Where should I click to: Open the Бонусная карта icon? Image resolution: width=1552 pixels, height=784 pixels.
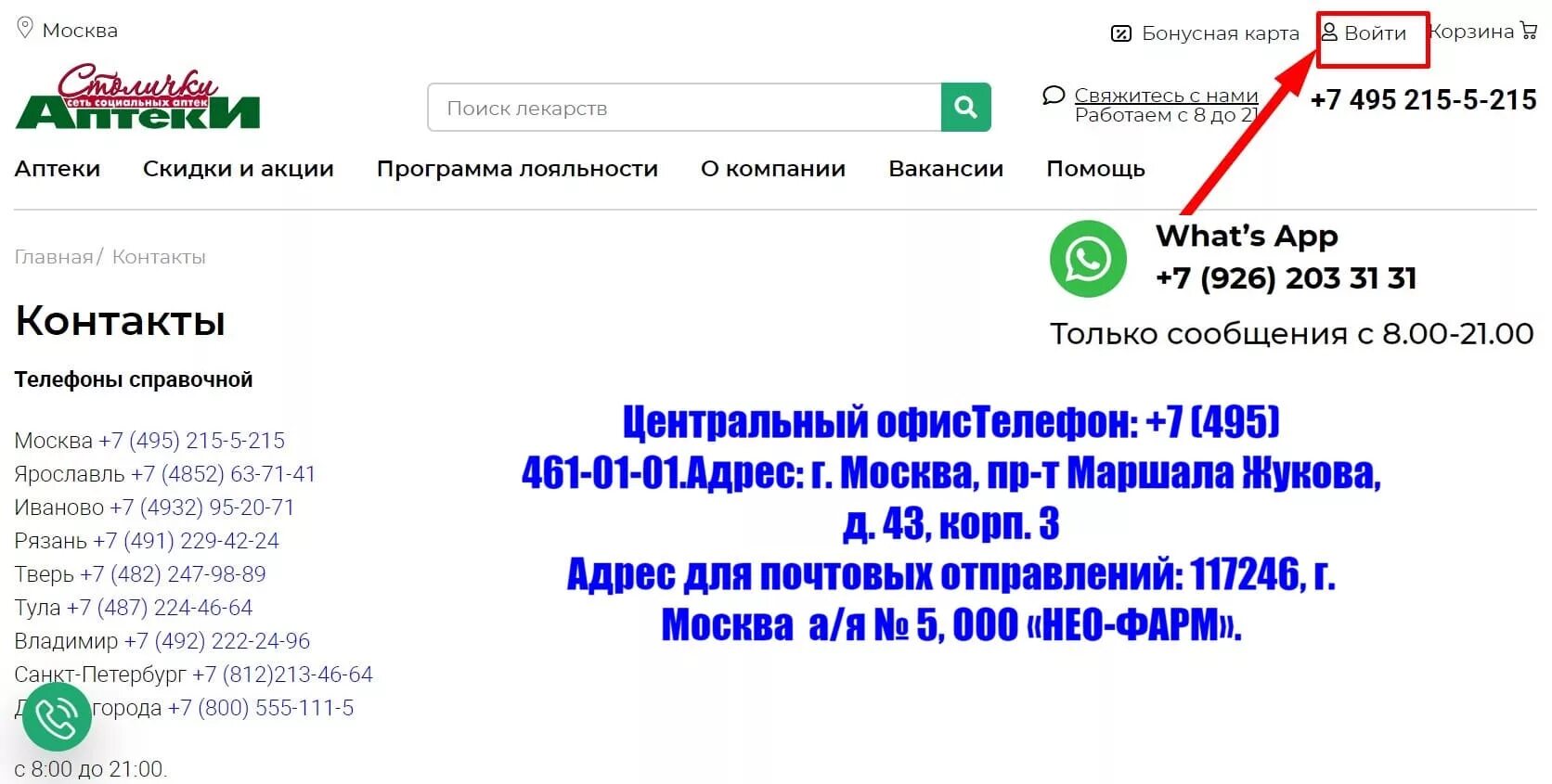1121,34
